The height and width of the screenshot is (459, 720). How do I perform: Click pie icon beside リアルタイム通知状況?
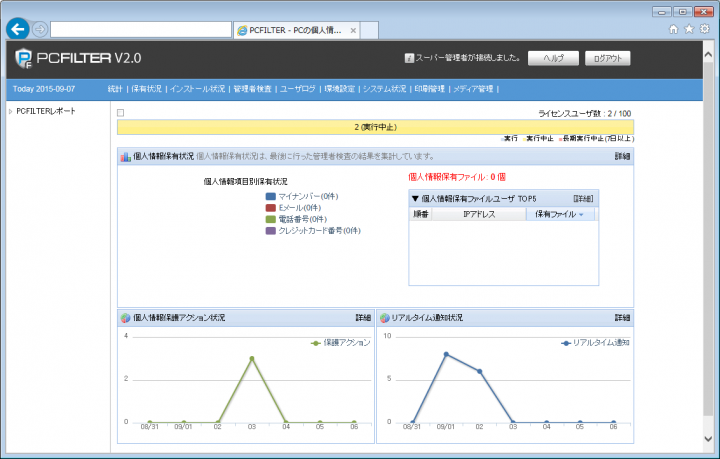tap(385, 318)
